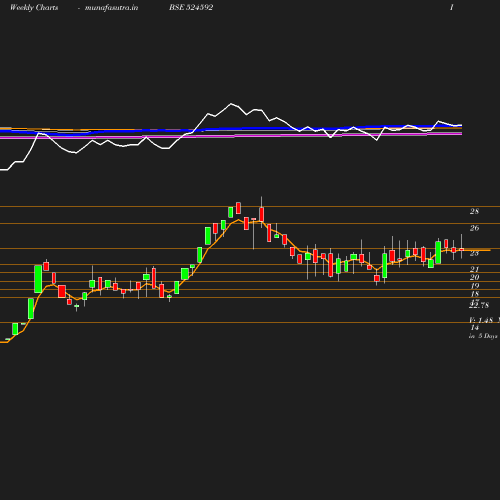500x500 pixels.
Task: Click the "in 5 Days" caption
Action: pos(483,336)
